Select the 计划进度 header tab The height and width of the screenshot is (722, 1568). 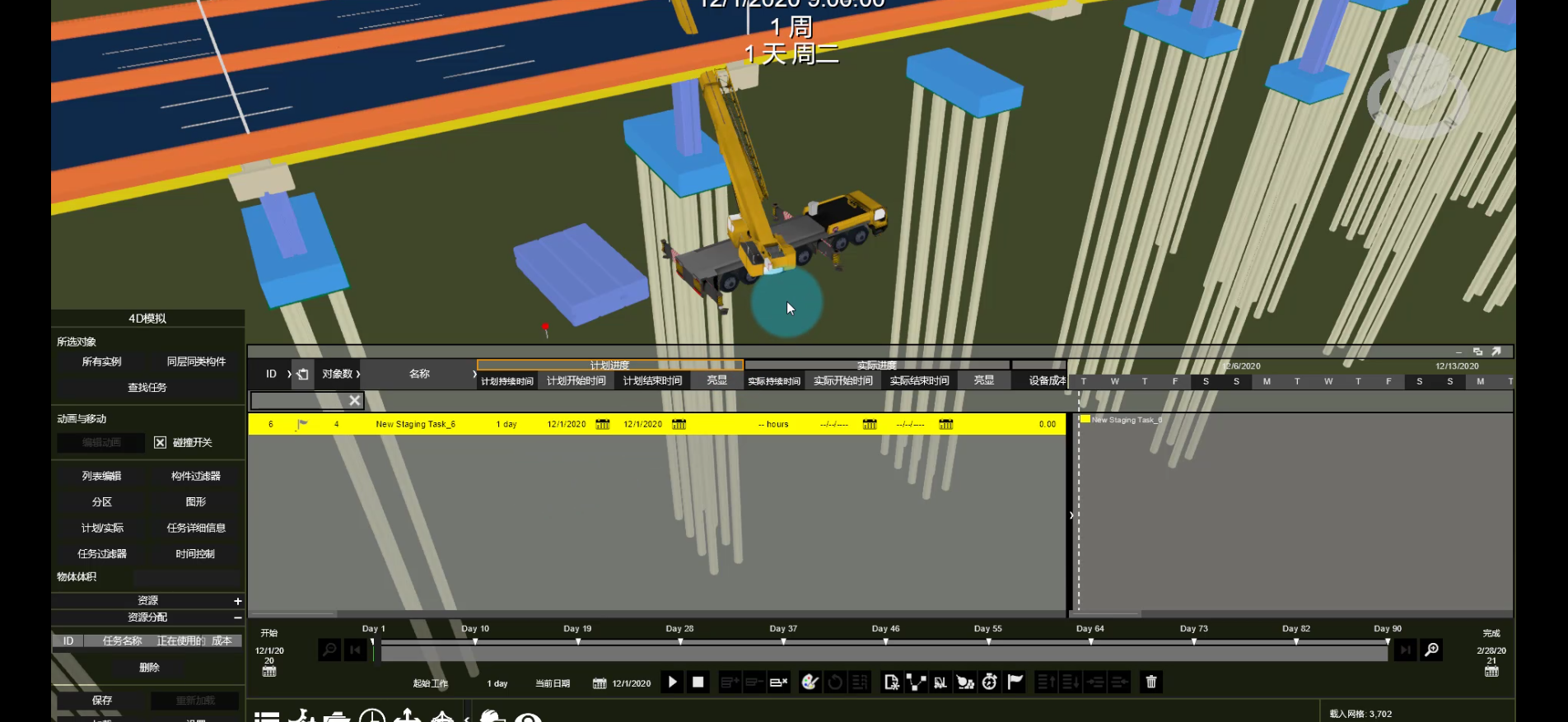609,365
